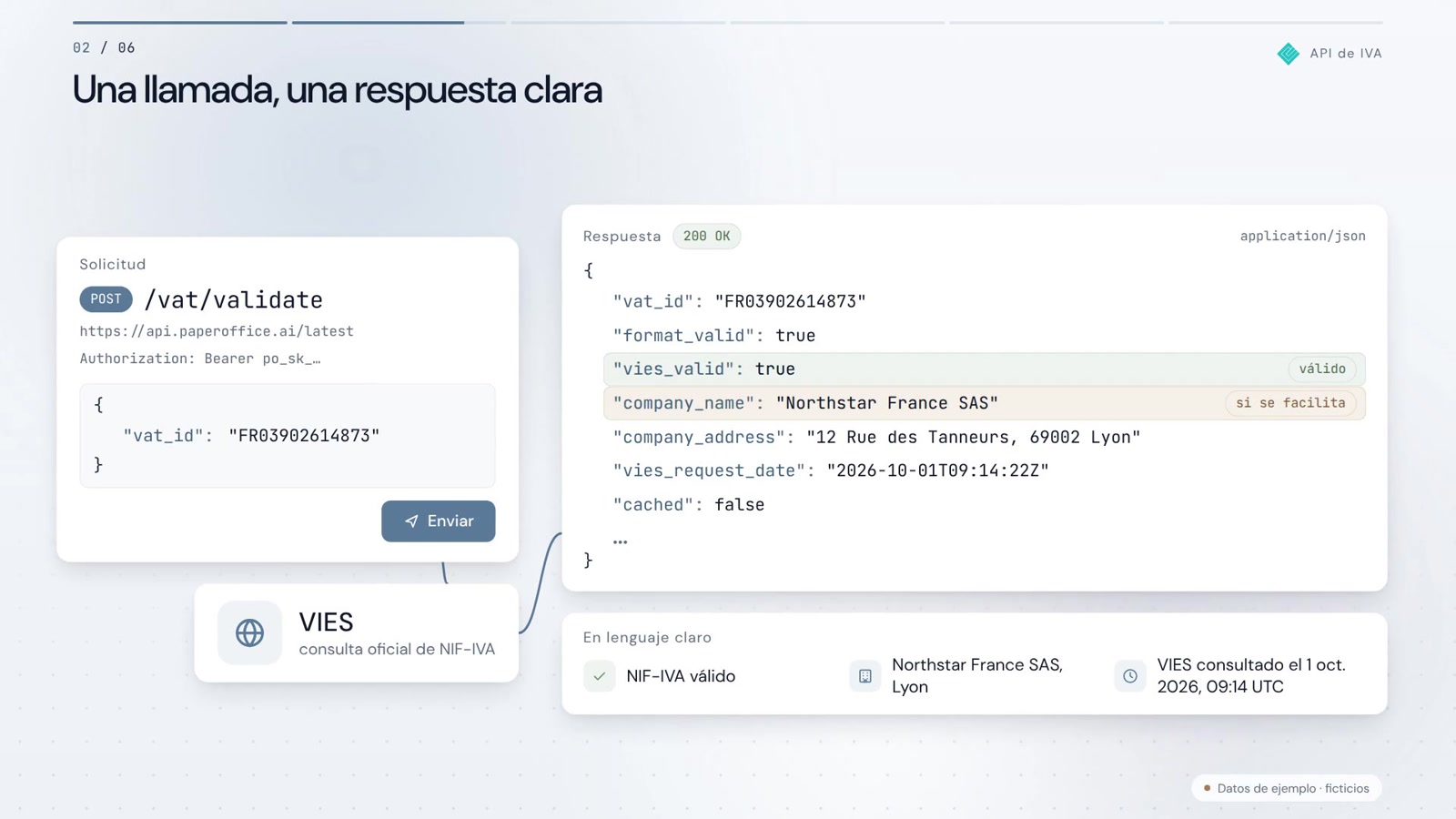Select the fifth progress segment at top
1456x819 pixels.
pyautogui.click(x=1057, y=22)
